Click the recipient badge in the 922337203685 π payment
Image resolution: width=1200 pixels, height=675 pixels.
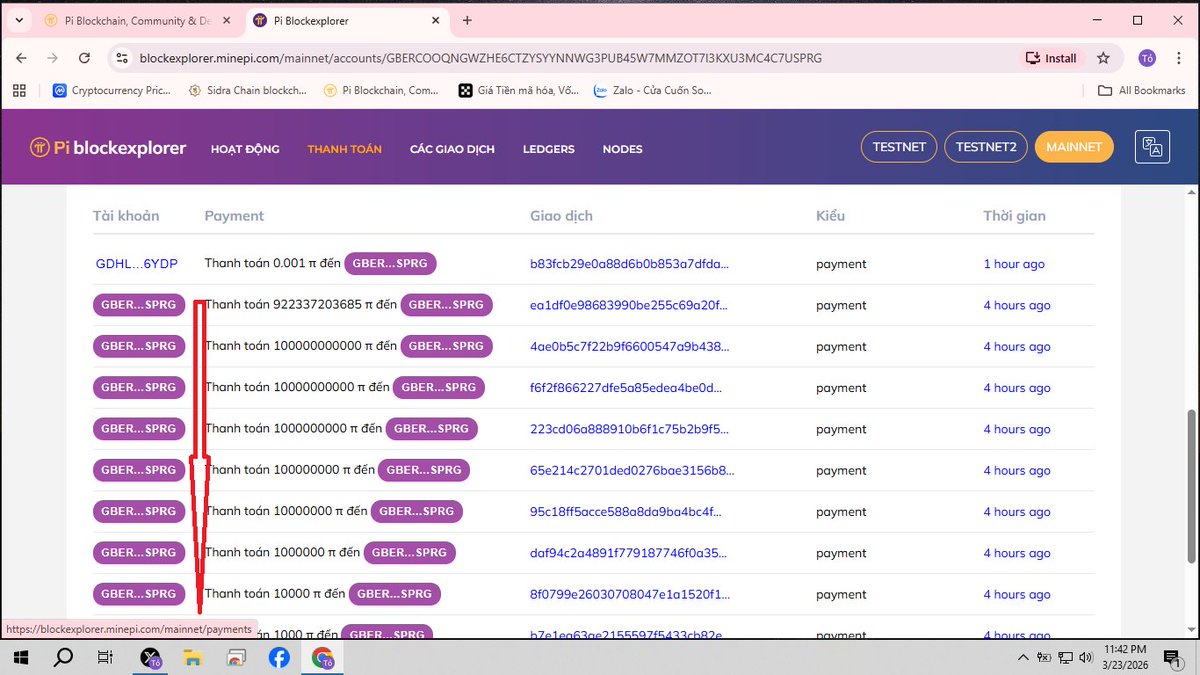[447, 305]
